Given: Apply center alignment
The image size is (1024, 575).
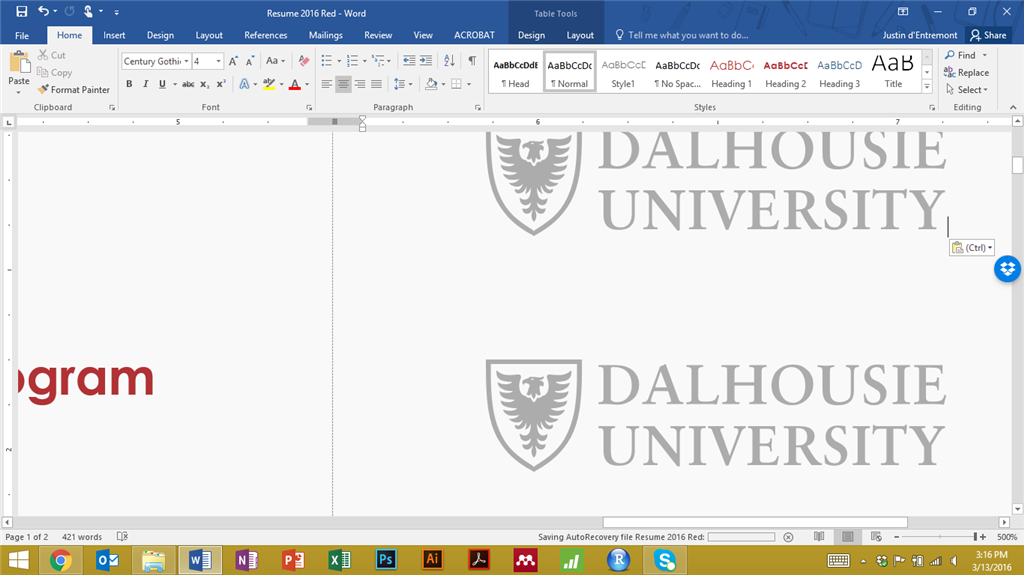Looking at the screenshot, I should point(343,84).
